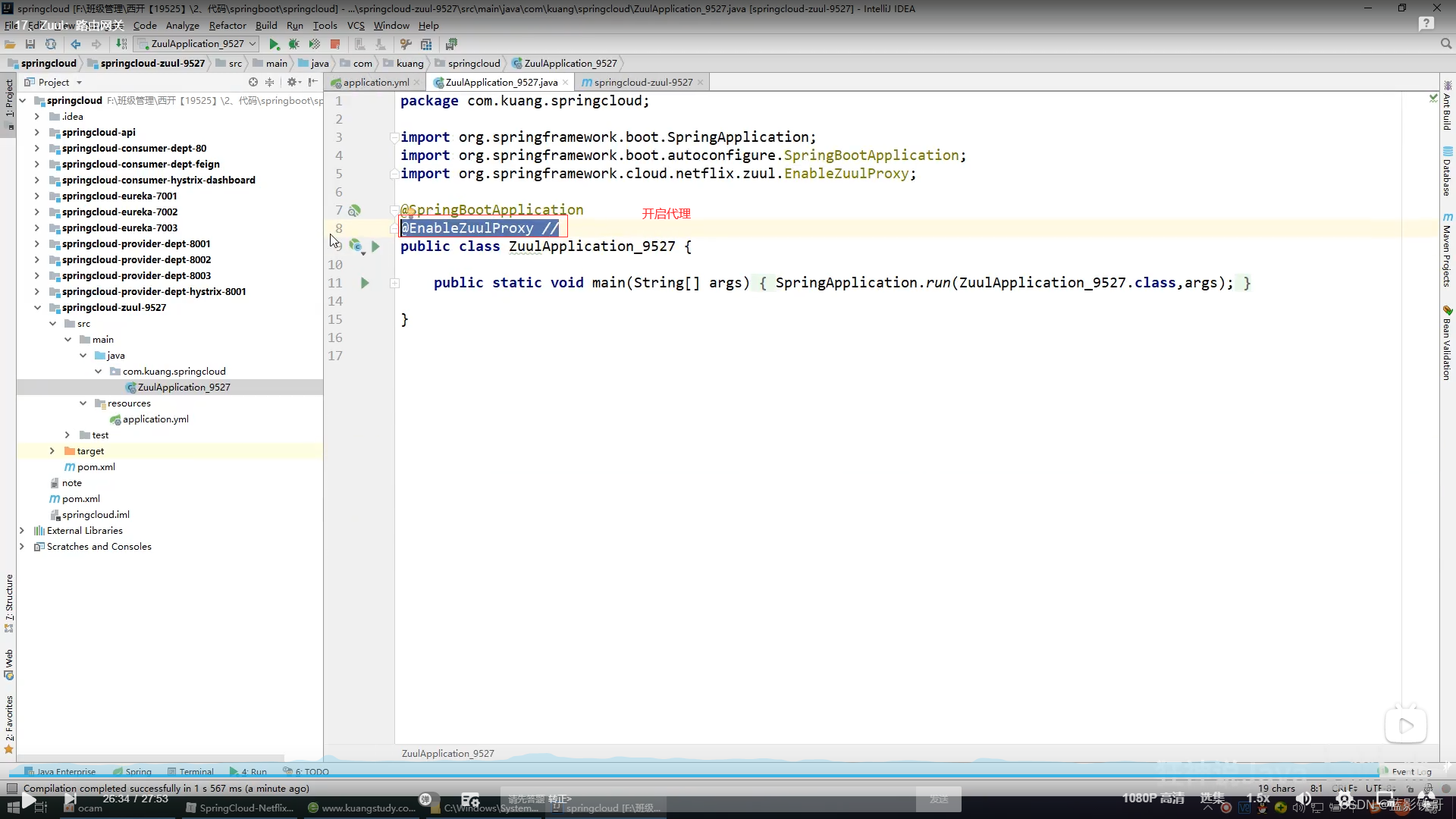This screenshot has height=819, width=1456.
Task: Expand External Libraries node
Action: tap(21, 530)
